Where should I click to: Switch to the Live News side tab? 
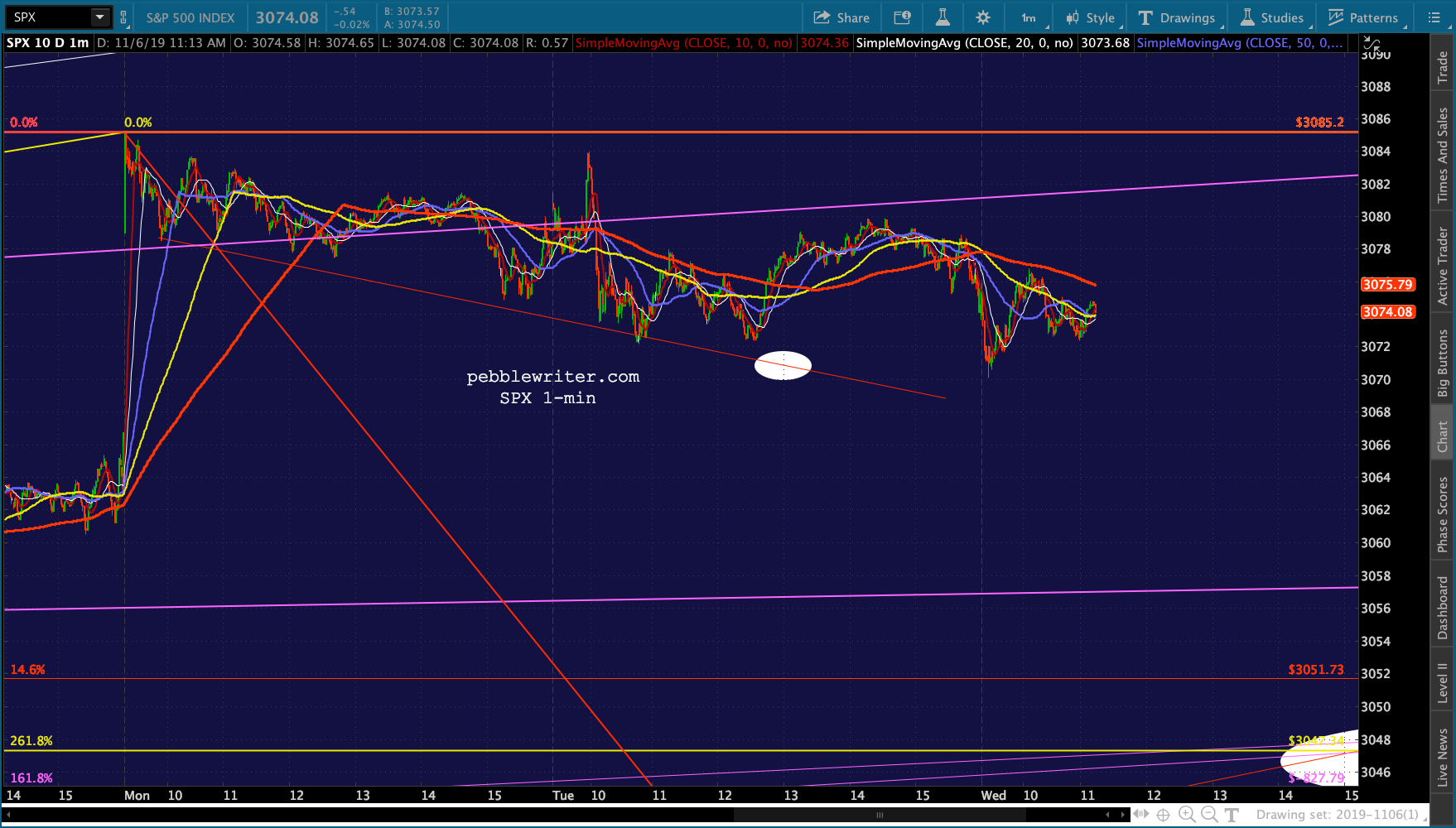(1443, 757)
